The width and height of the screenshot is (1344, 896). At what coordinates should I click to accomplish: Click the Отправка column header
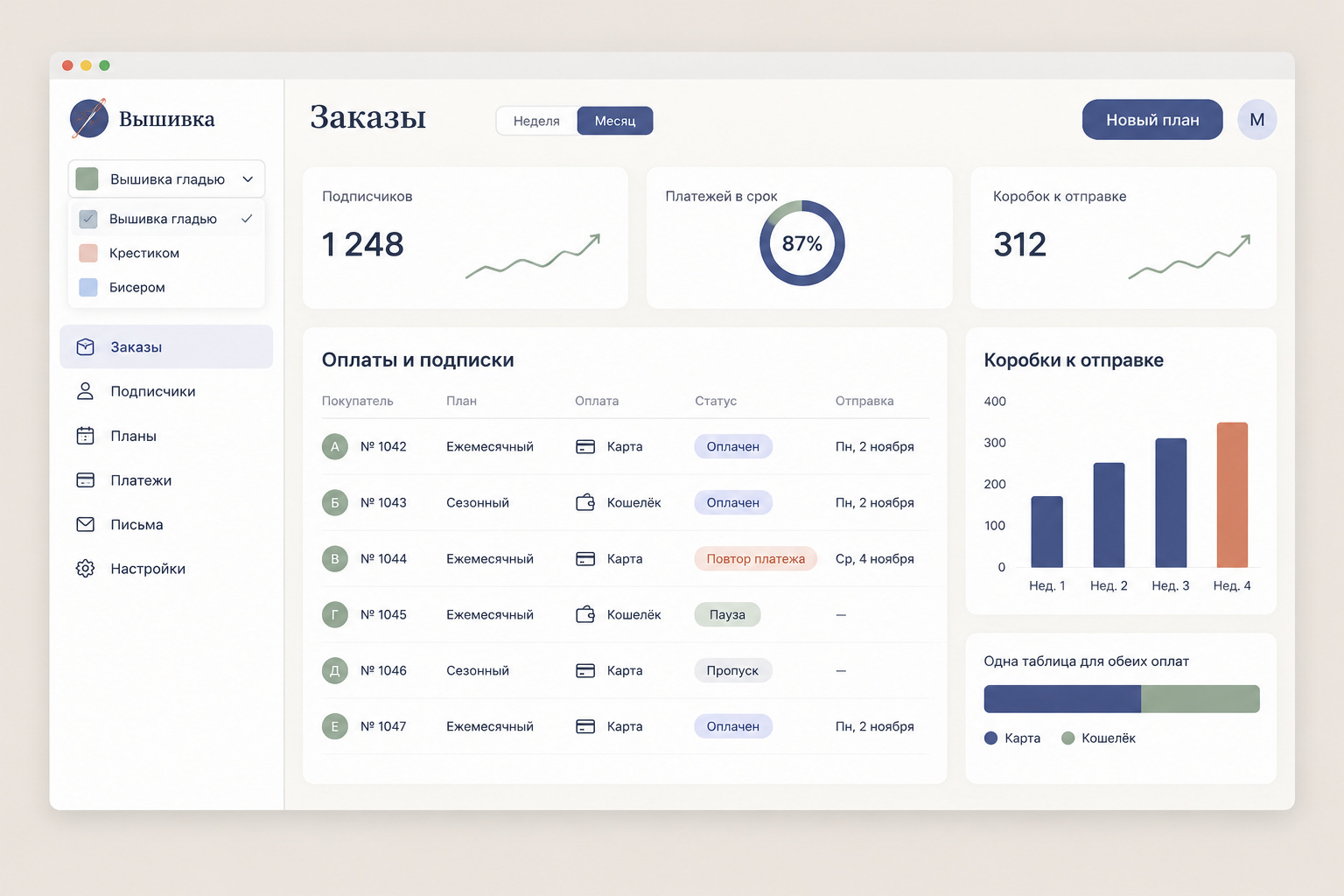pos(864,401)
